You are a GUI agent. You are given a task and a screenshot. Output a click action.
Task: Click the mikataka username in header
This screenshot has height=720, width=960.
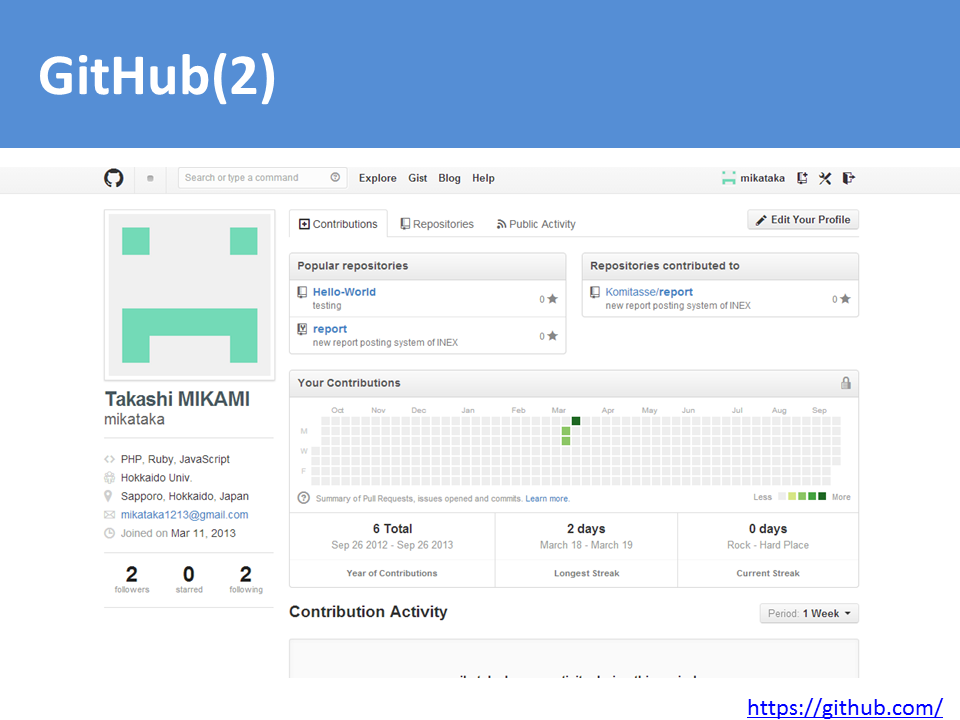tap(762, 178)
